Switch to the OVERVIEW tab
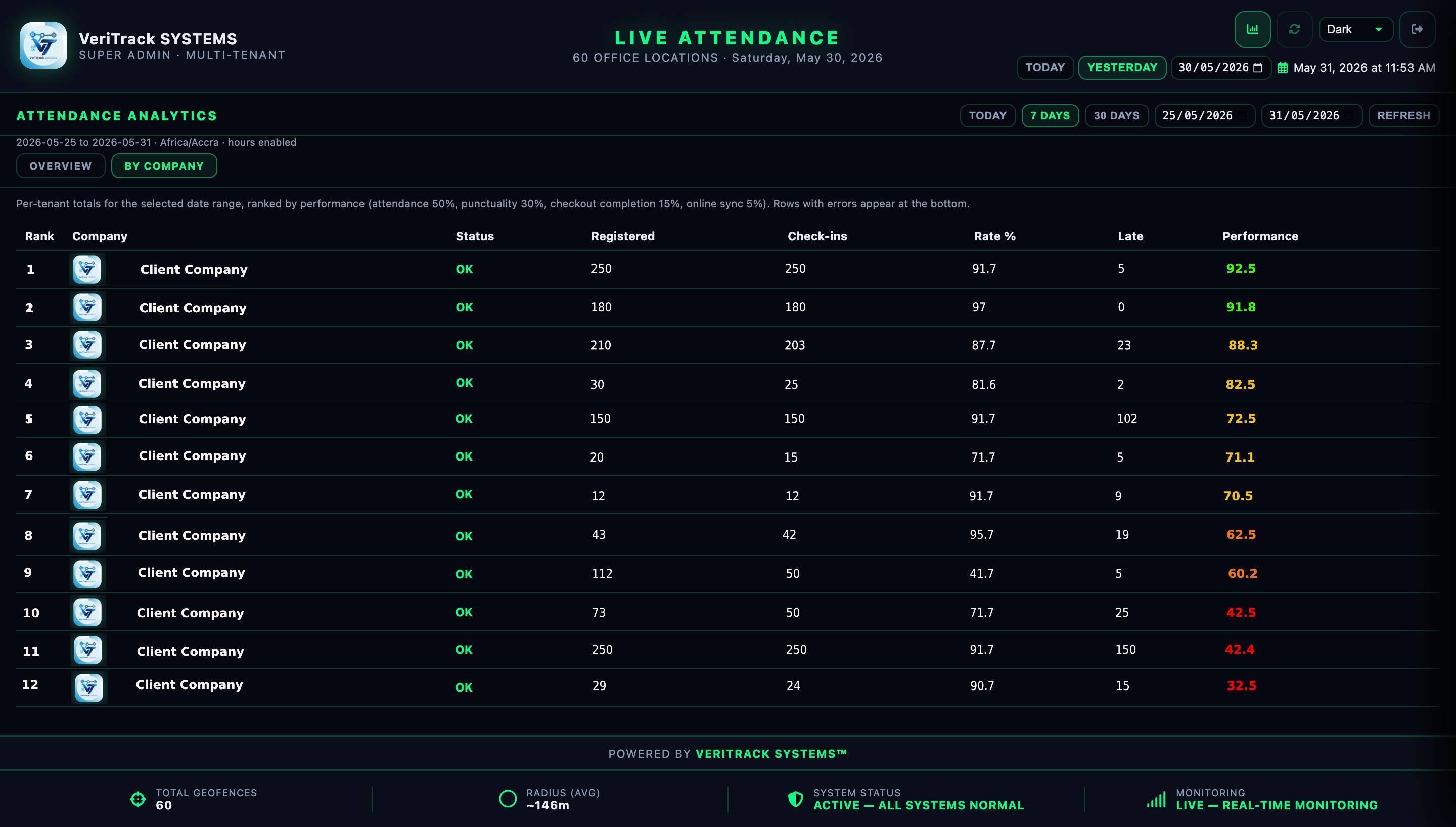Screen dimensions: 1456x827 pyautogui.click(x=61, y=166)
